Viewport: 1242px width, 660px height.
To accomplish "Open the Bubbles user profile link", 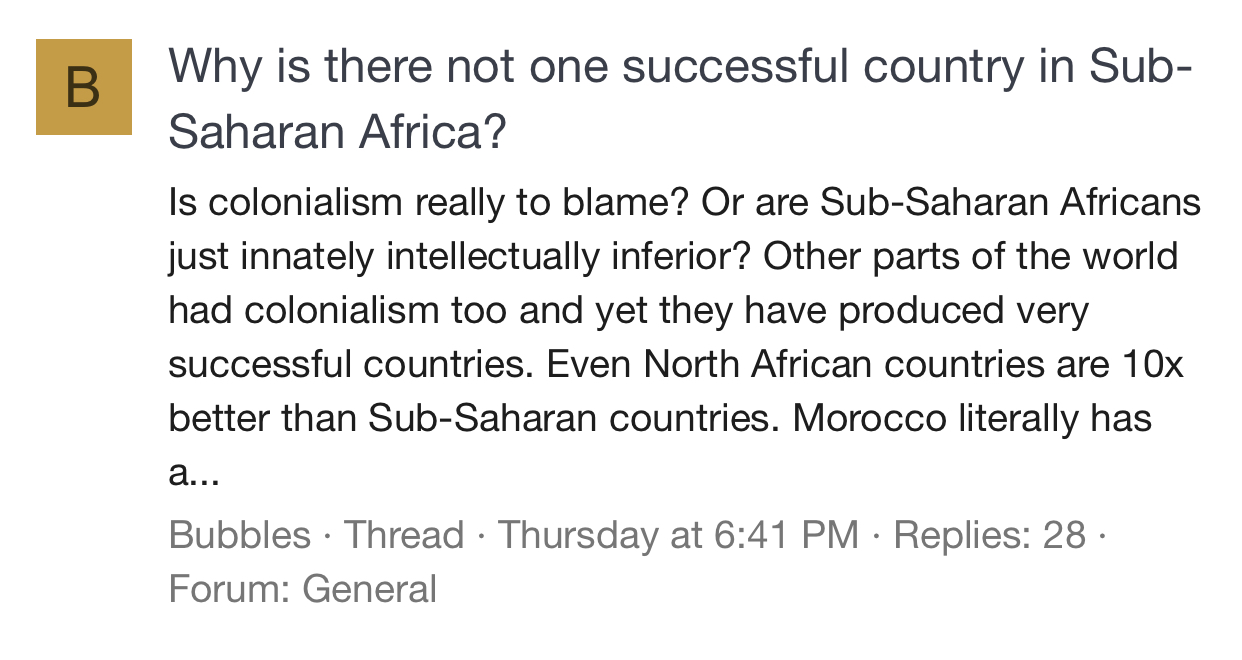I will (x=239, y=535).
